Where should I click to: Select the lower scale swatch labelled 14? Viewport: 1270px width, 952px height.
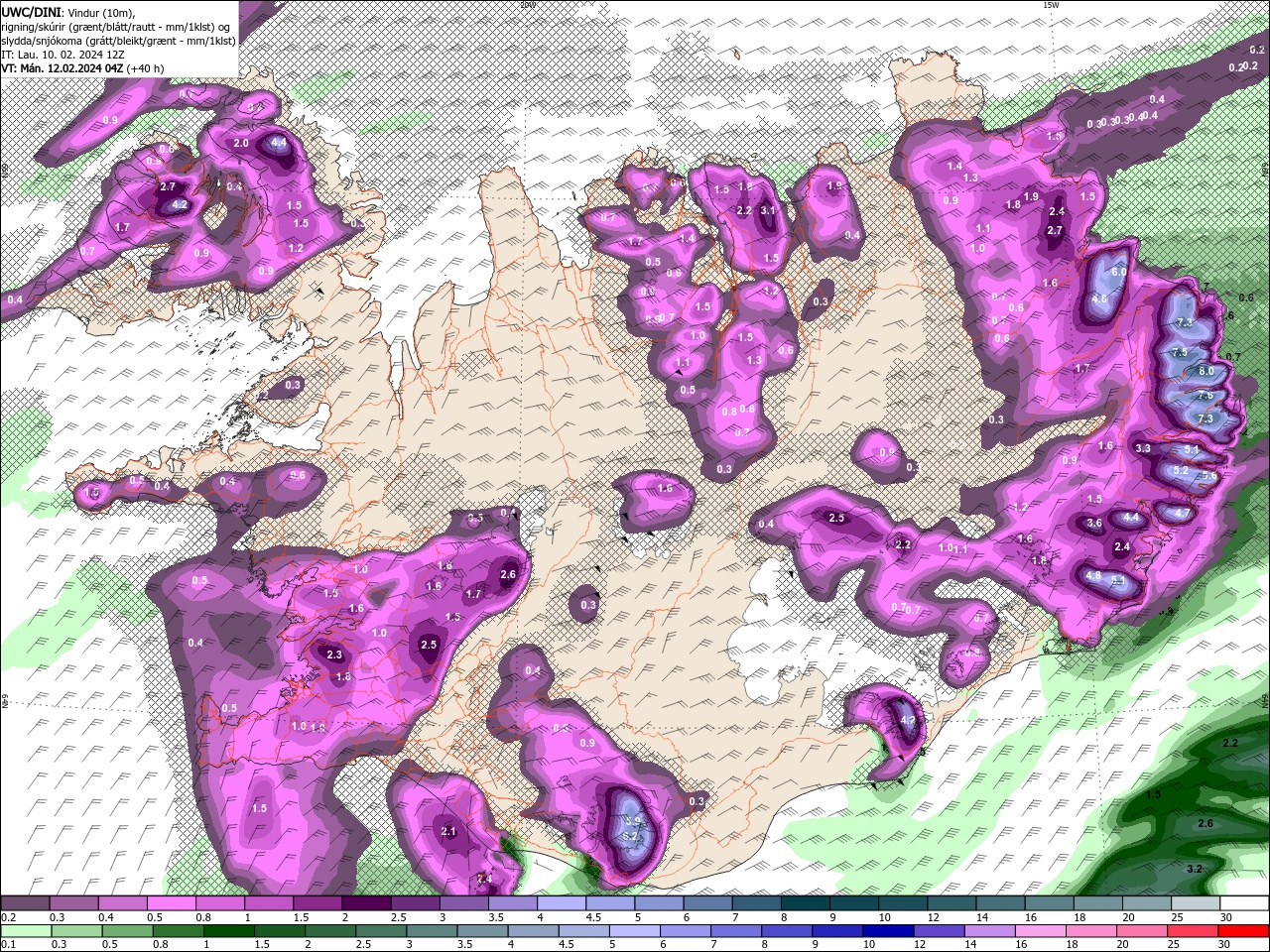click(x=990, y=930)
